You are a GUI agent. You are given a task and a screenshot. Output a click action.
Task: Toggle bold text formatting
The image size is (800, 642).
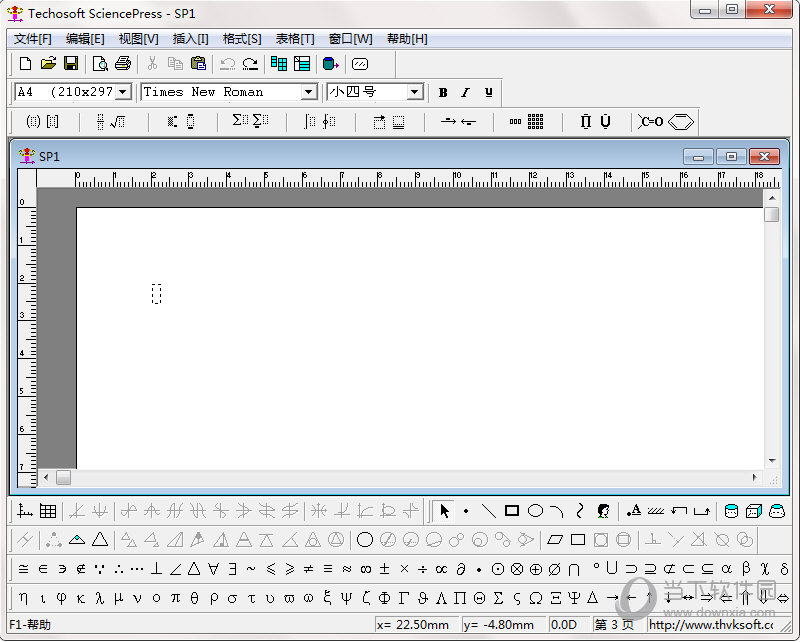coord(443,92)
